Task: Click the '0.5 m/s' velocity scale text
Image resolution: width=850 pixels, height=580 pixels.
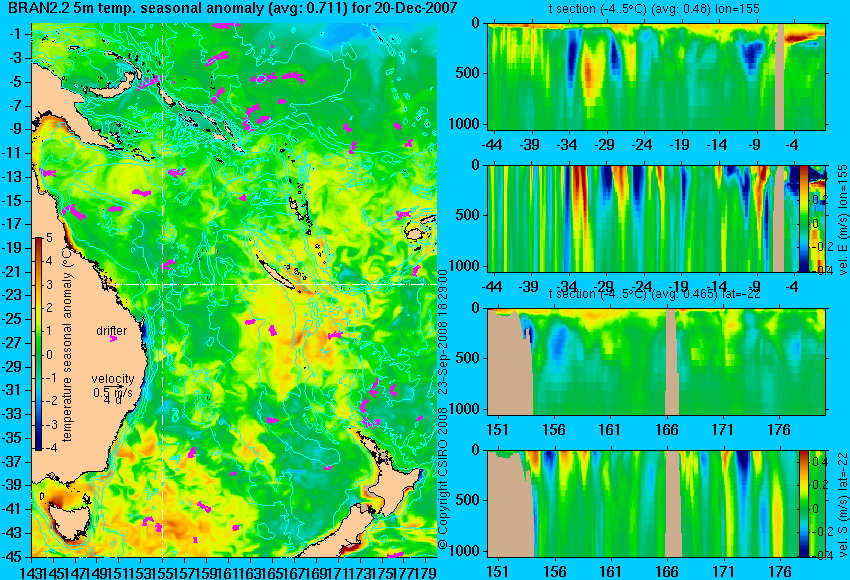Action: [113, 392]
